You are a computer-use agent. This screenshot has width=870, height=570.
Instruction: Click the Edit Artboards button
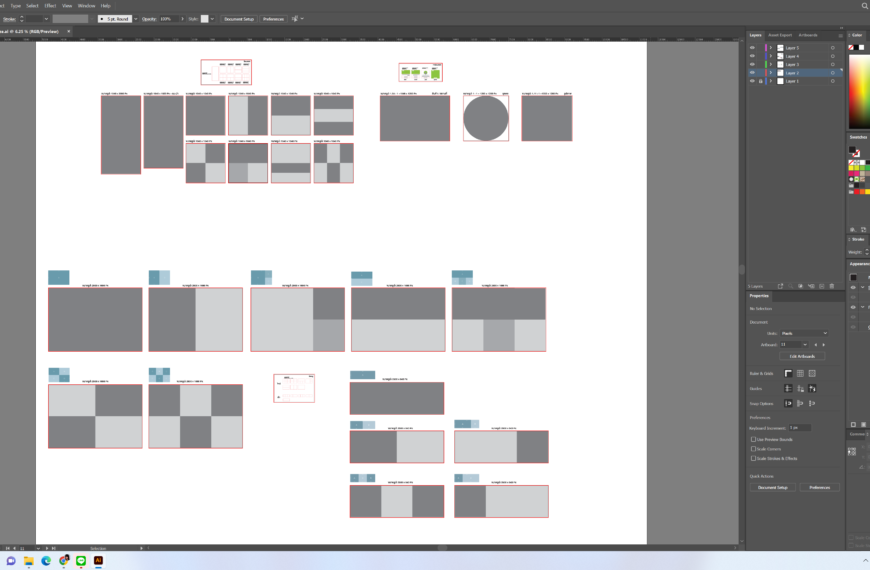[x=801, y=356]
